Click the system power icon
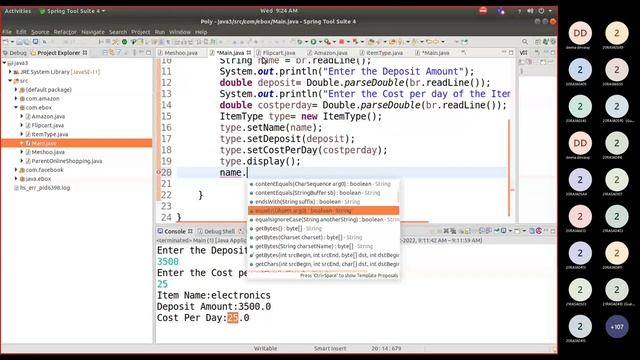640x360 pixels. [x=541, y=11]
